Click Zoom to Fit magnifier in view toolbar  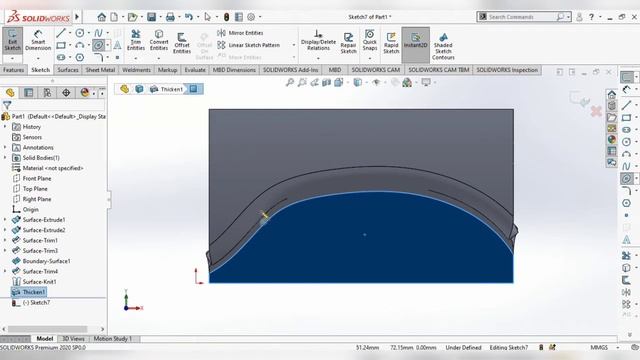(290, 83)
